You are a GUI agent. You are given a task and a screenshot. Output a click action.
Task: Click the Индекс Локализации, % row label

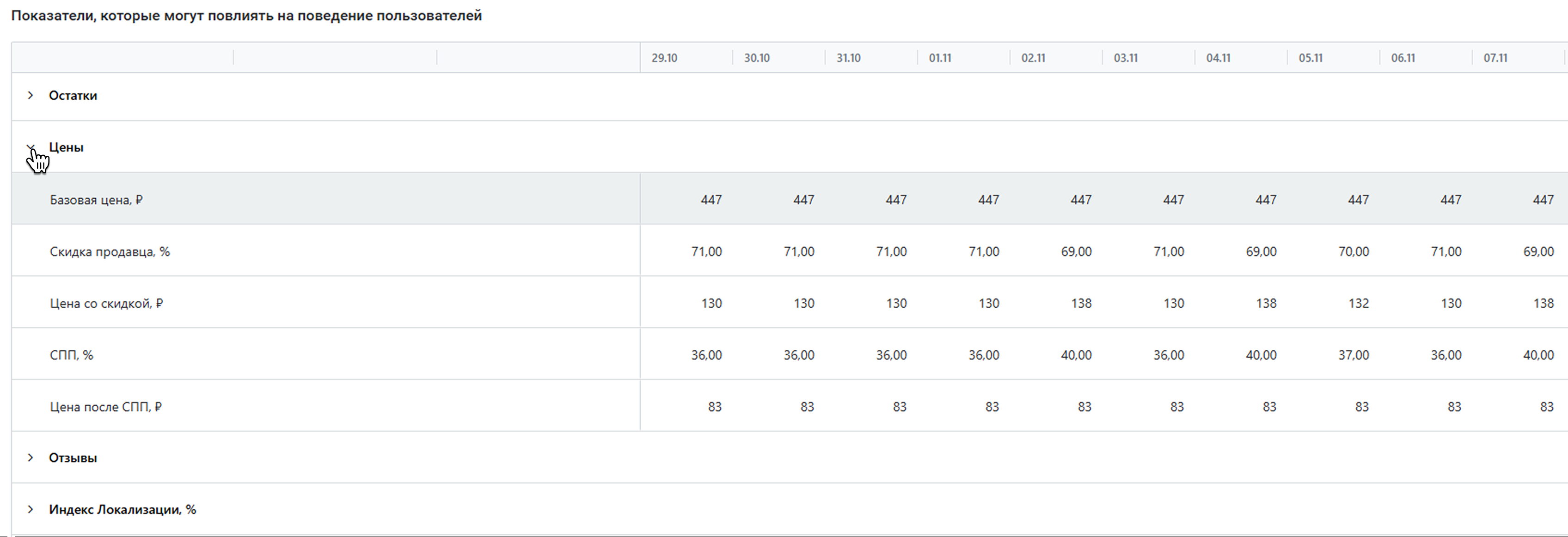coord(122,510)
